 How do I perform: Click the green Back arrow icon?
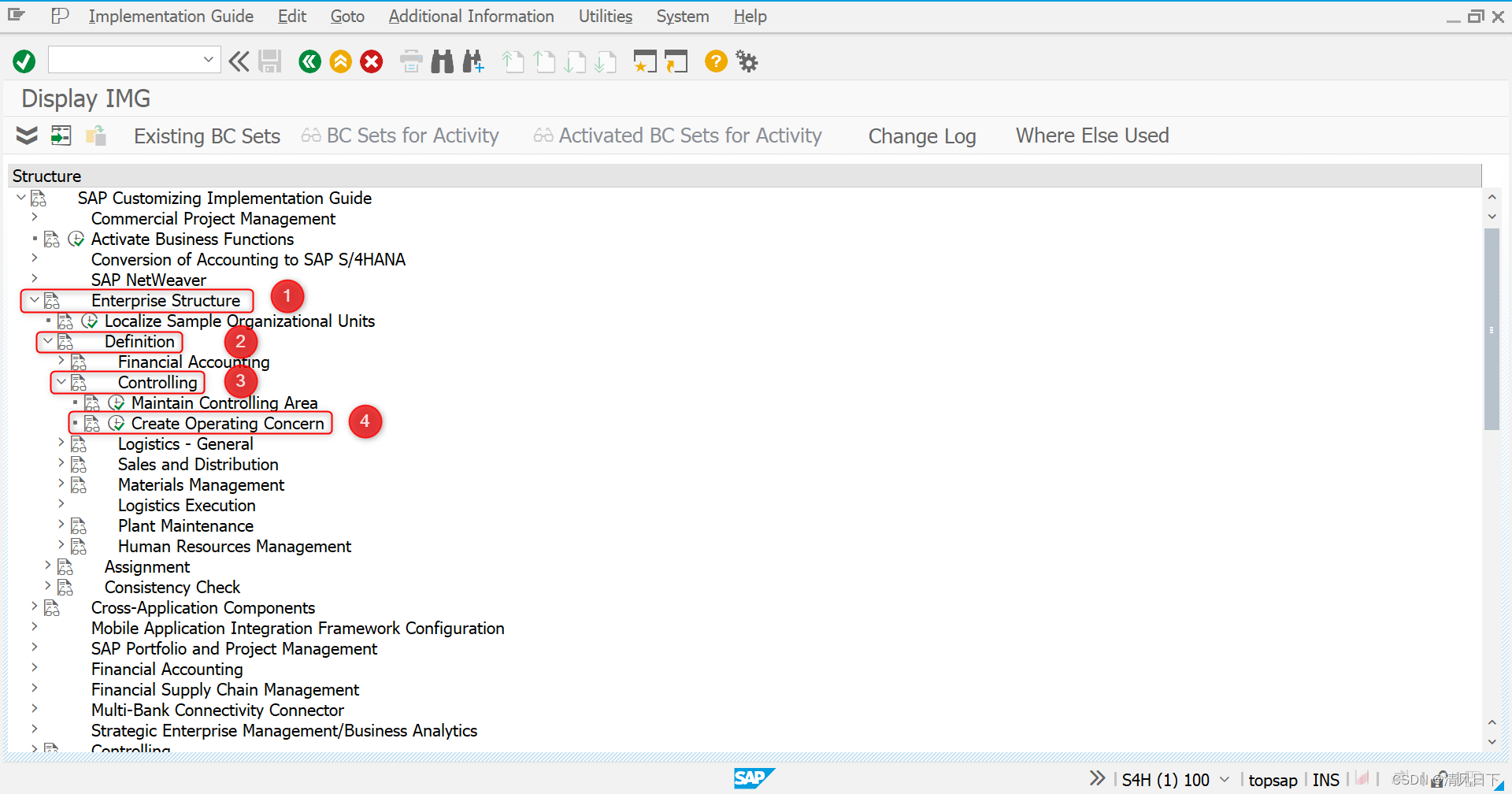310,61
